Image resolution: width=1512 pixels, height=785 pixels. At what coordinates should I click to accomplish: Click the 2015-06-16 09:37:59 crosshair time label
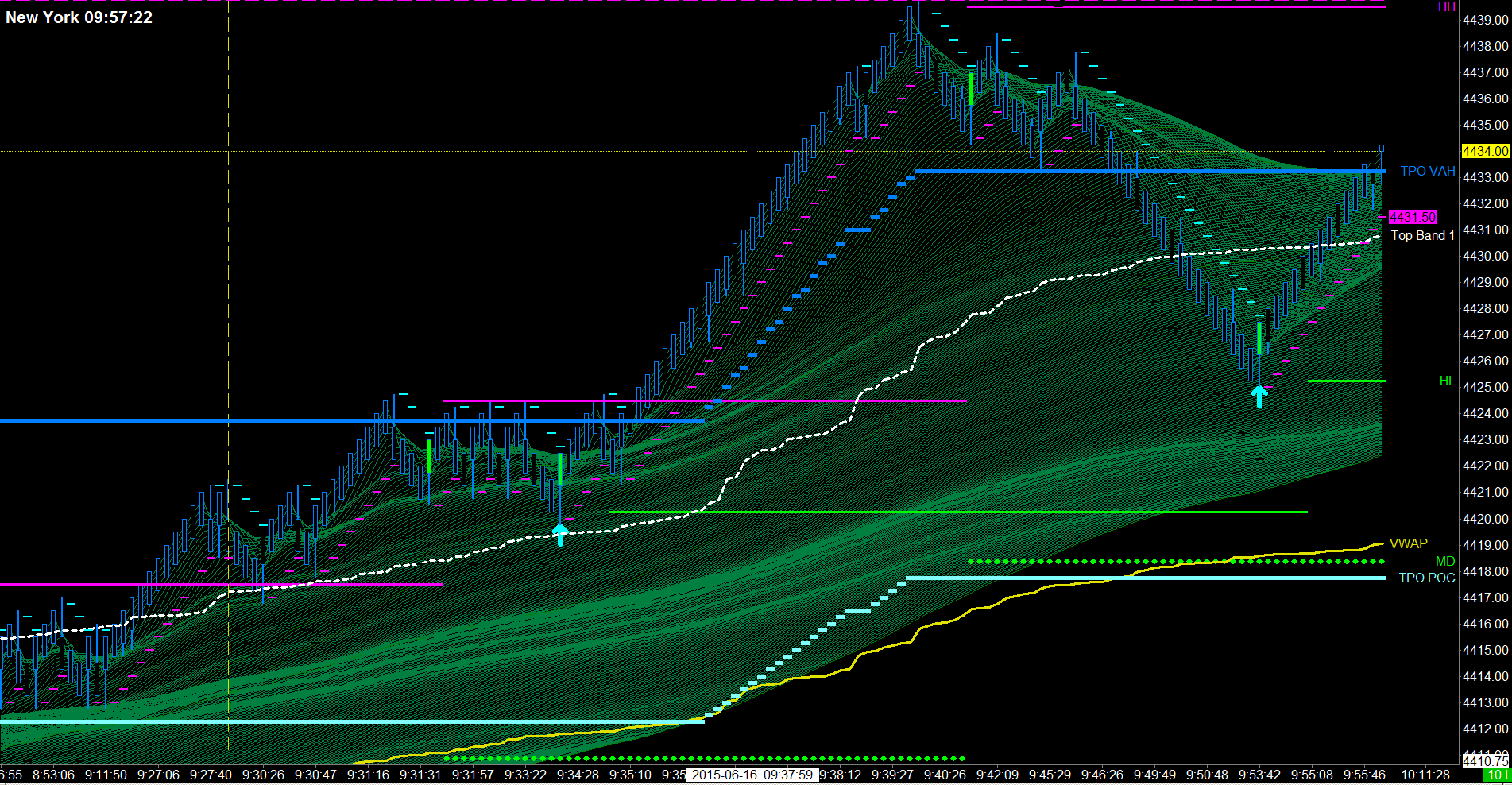coord(752,775)
